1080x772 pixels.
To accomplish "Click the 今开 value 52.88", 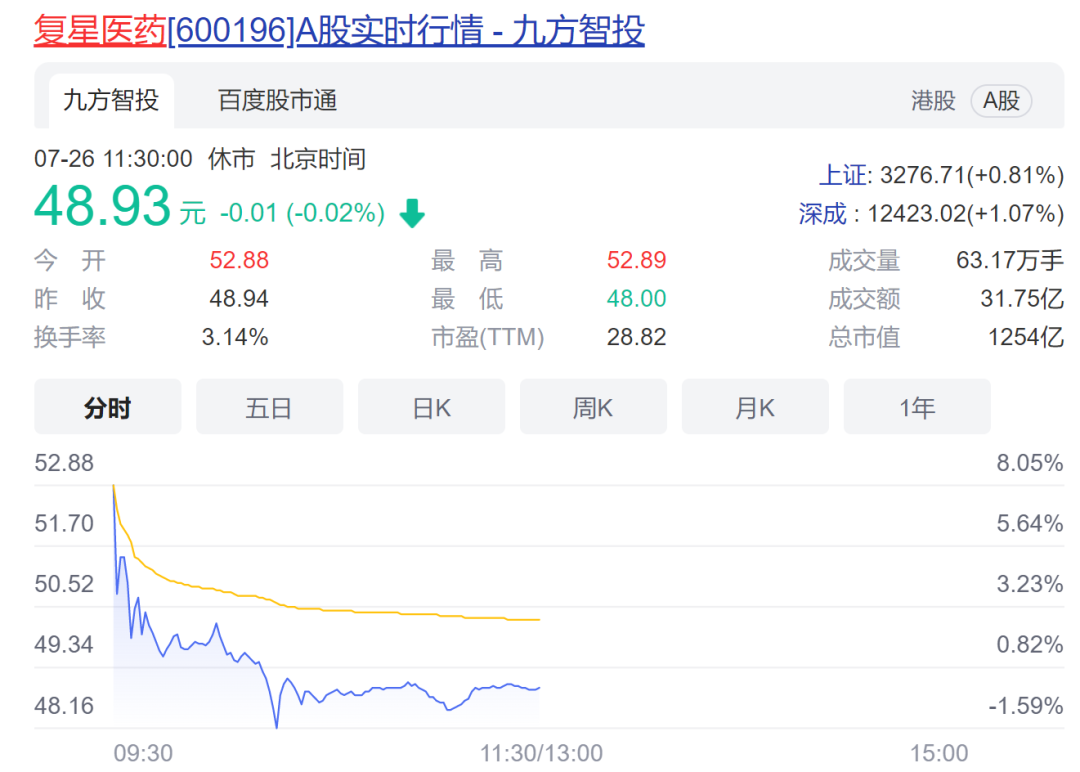I will pos(239,260).
